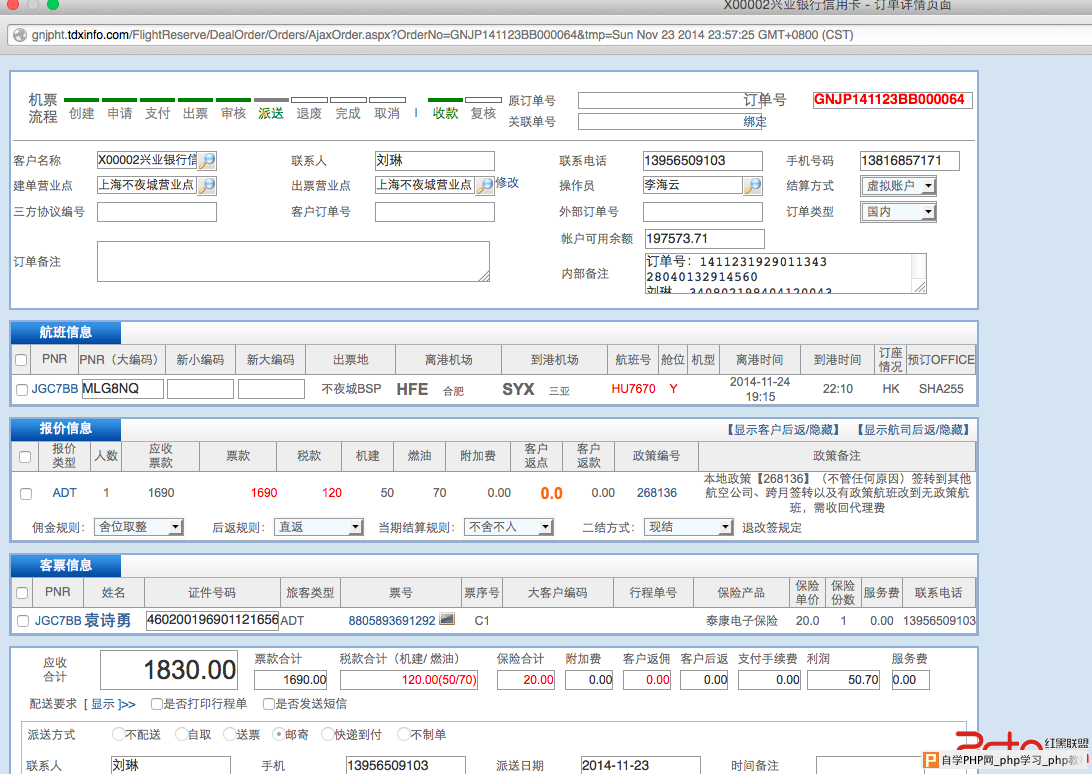Open policy number 268136 link

point(657,493)
